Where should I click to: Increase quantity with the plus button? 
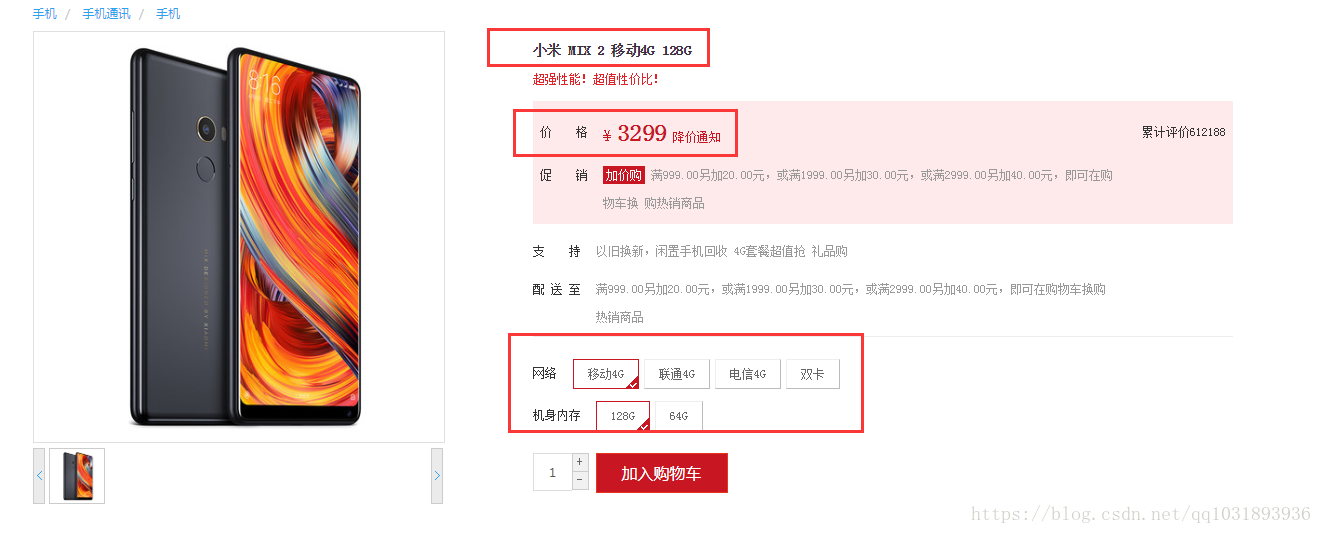[580, 462]
